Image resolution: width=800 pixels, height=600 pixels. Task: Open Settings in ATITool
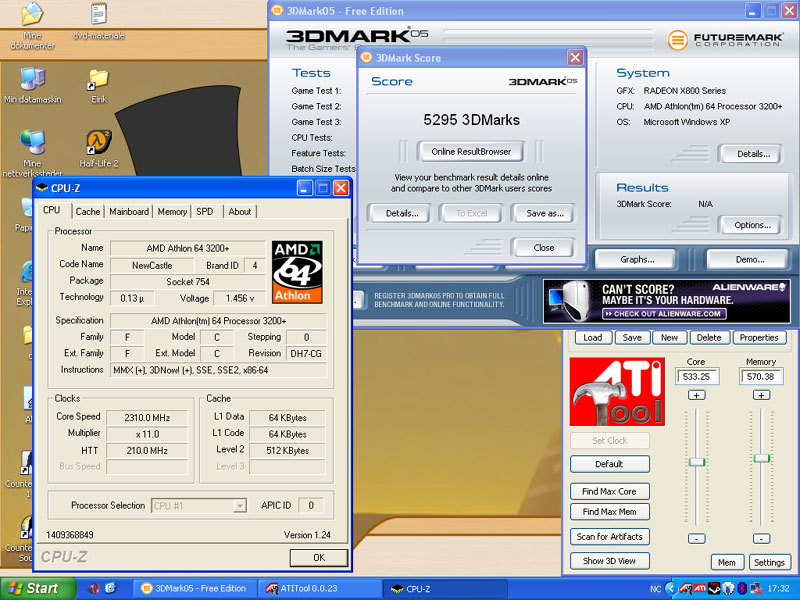pyautogui.click(x=769, y=562)
